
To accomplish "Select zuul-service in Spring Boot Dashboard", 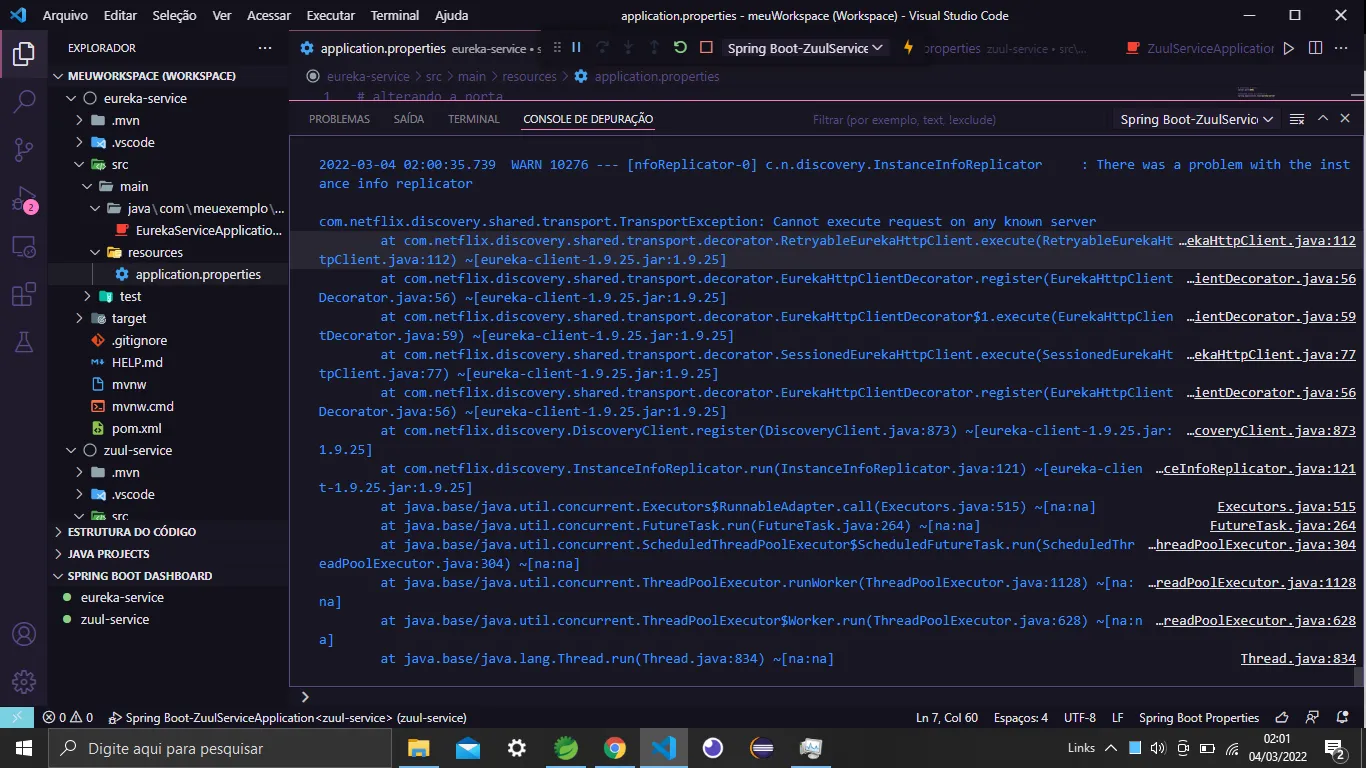I will point(170,619).
